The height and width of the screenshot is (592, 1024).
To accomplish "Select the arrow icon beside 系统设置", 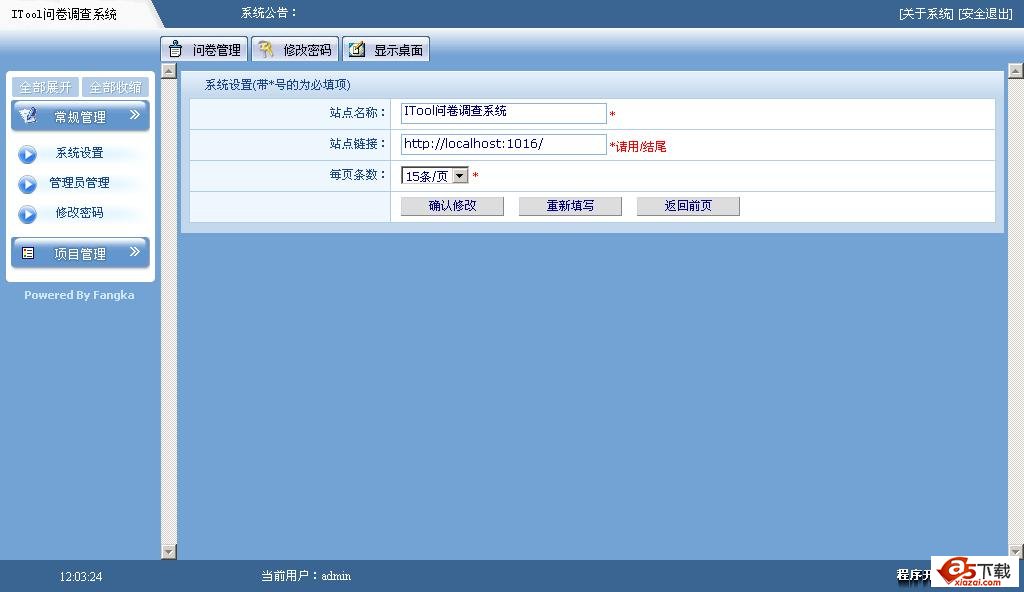I will 26,152.
